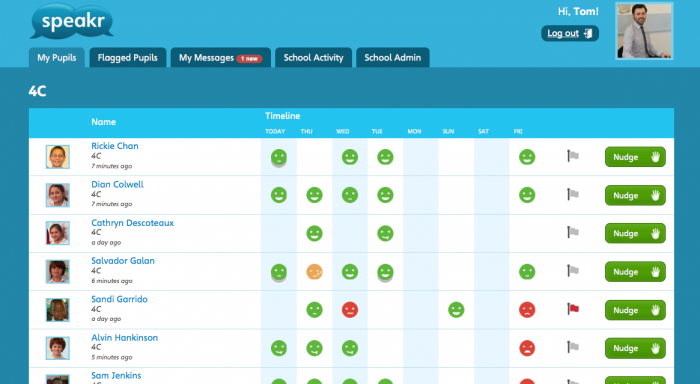Open the School Admin tab
700x384 pixels.
pos(392,58)
